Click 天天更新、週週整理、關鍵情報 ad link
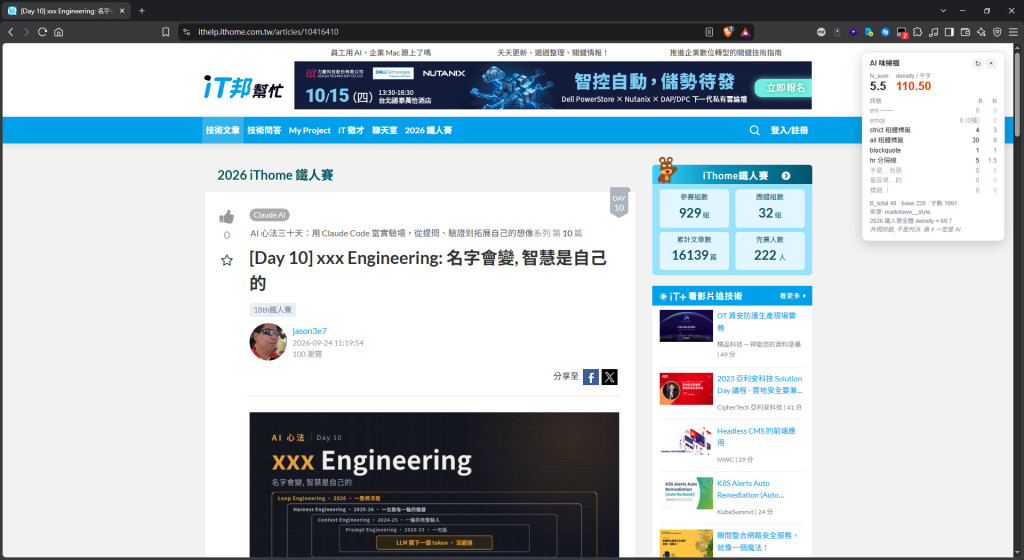This screenshot has height=560, width=1024. click(552, 52)
